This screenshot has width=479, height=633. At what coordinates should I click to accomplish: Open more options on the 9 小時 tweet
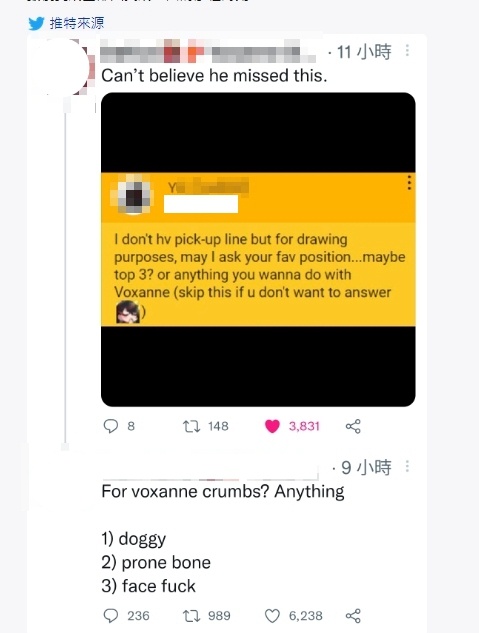(407, 466)
